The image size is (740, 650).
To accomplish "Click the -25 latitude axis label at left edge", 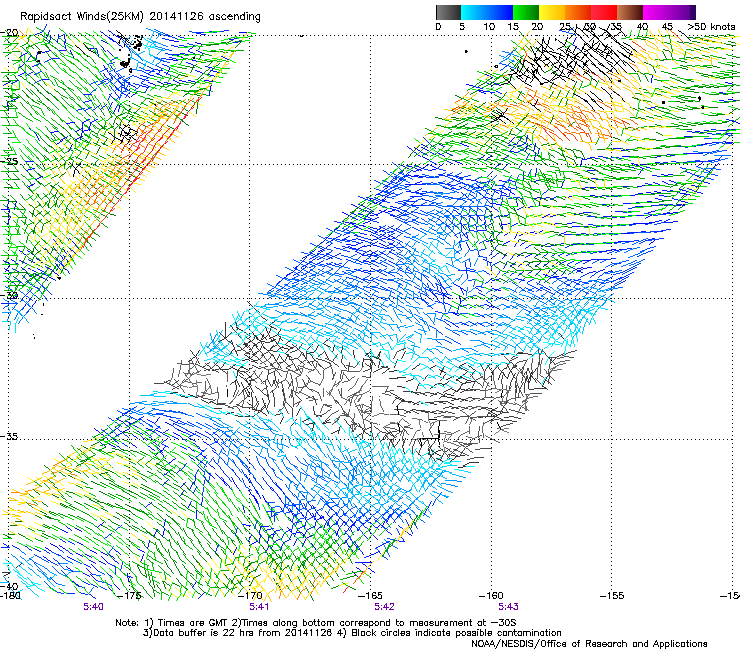I will (x=9, y=161).
